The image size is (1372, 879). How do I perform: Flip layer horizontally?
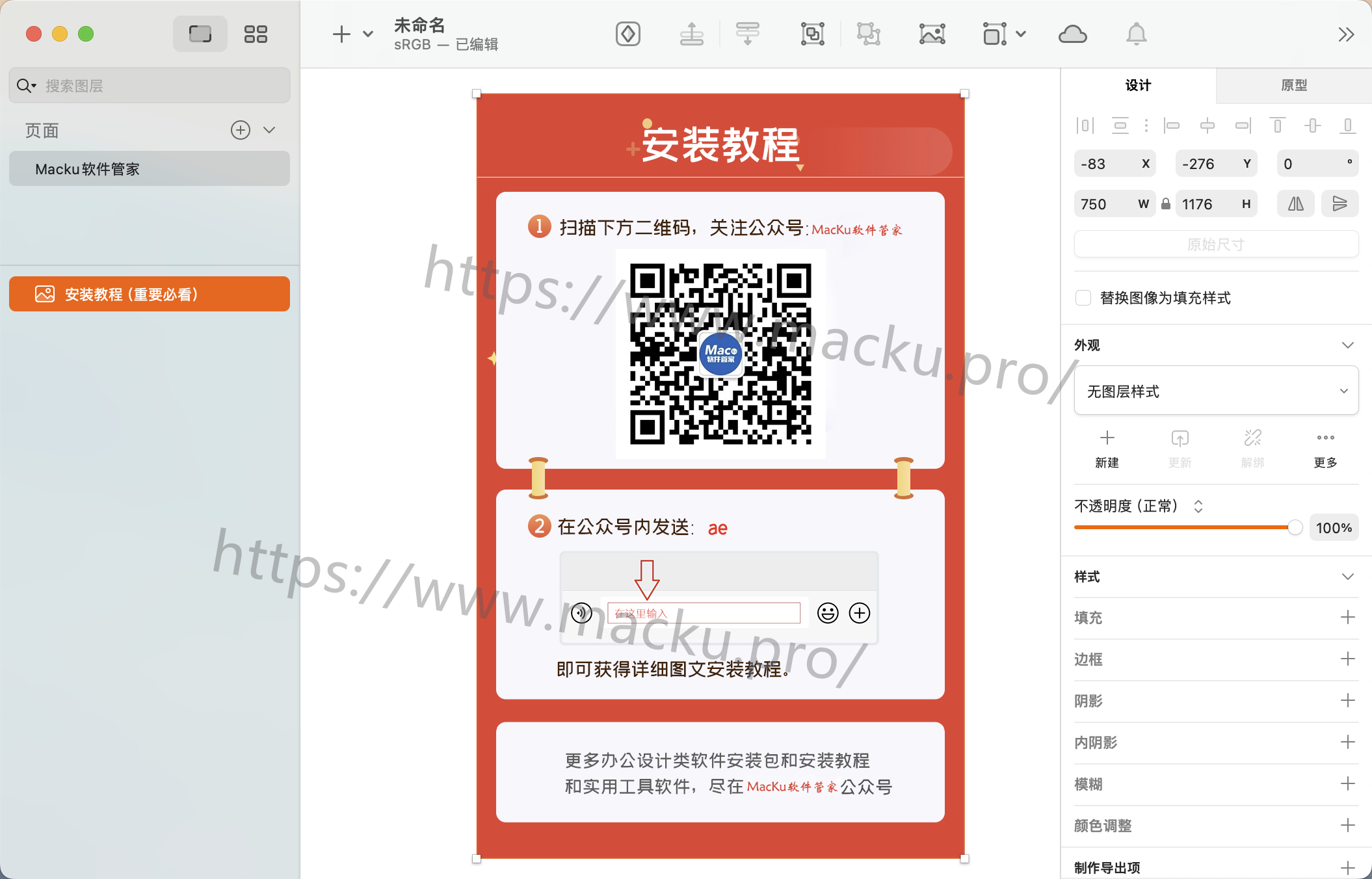click(1296, 204)
